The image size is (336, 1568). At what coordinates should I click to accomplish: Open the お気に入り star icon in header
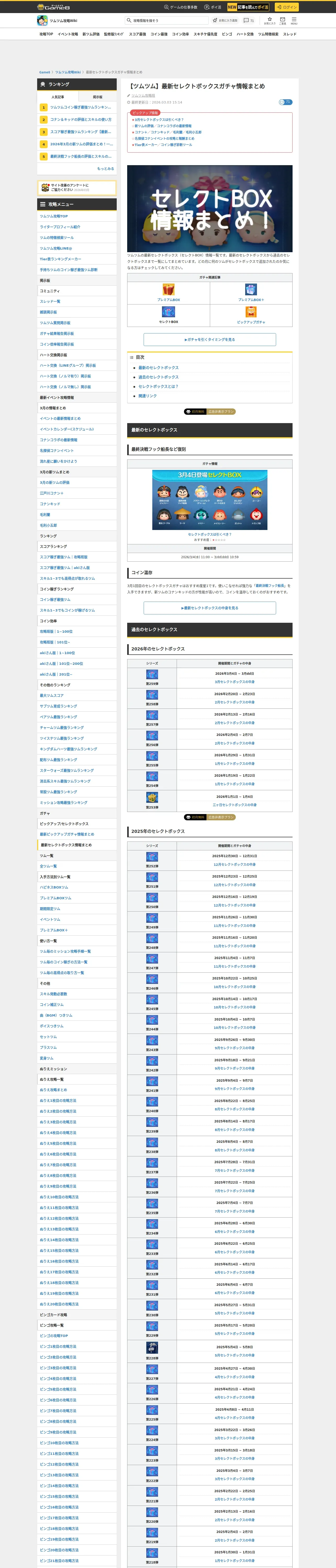click(270, 21)
